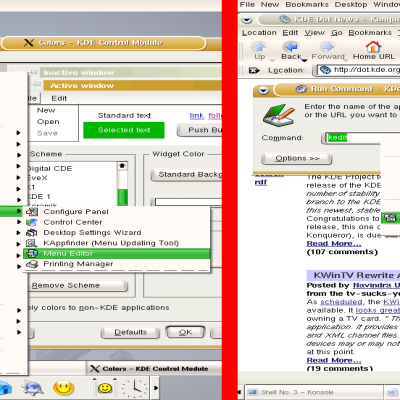Click the Remove Scheme button

[x=78, y=286]
